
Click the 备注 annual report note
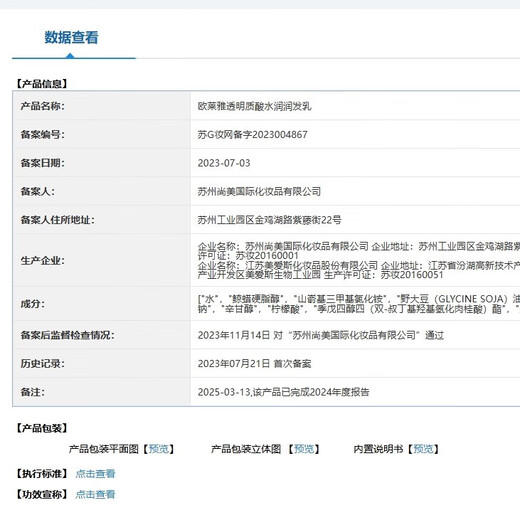tap(283, 392)
